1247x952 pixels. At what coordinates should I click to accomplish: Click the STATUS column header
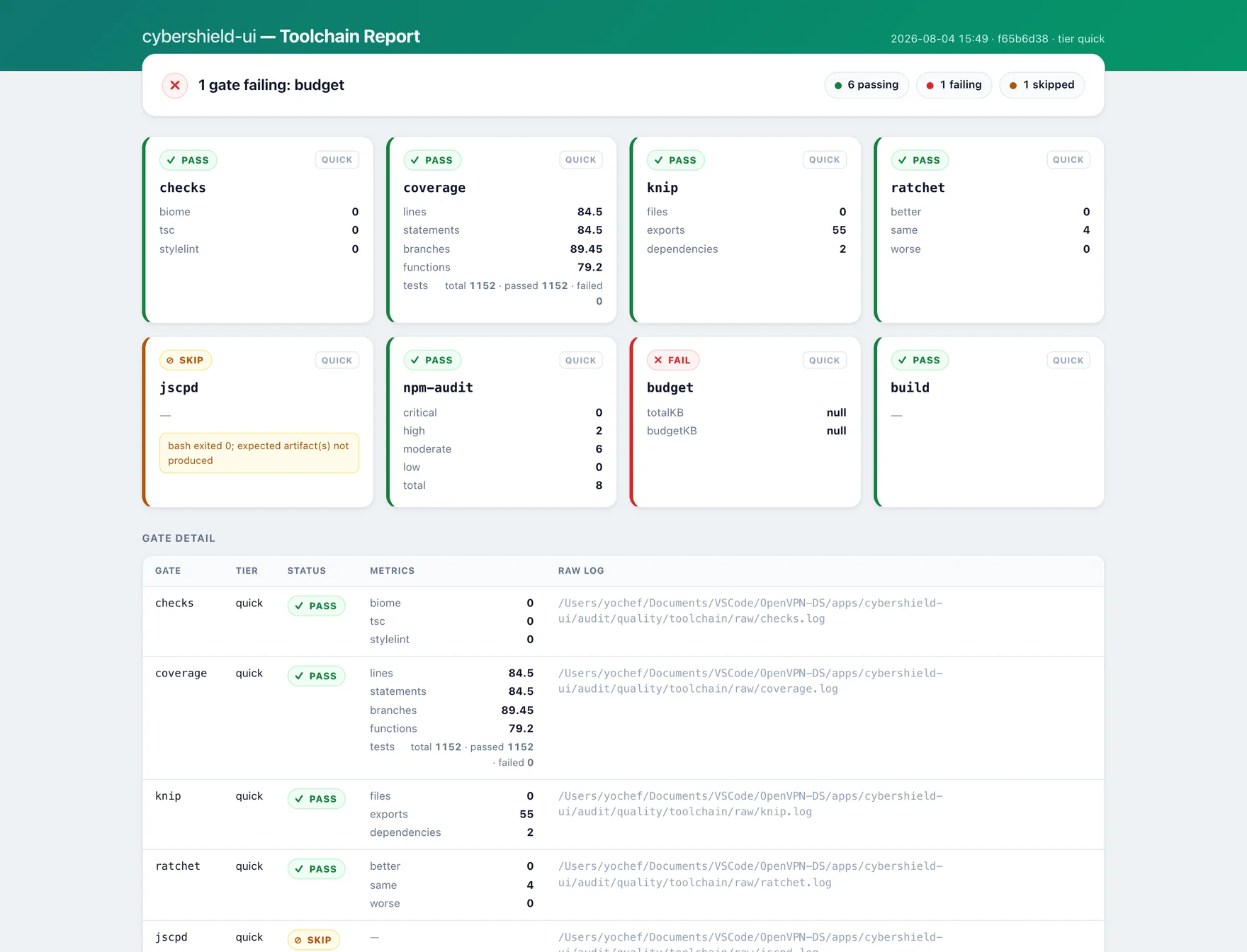click(x=307, y=571)
